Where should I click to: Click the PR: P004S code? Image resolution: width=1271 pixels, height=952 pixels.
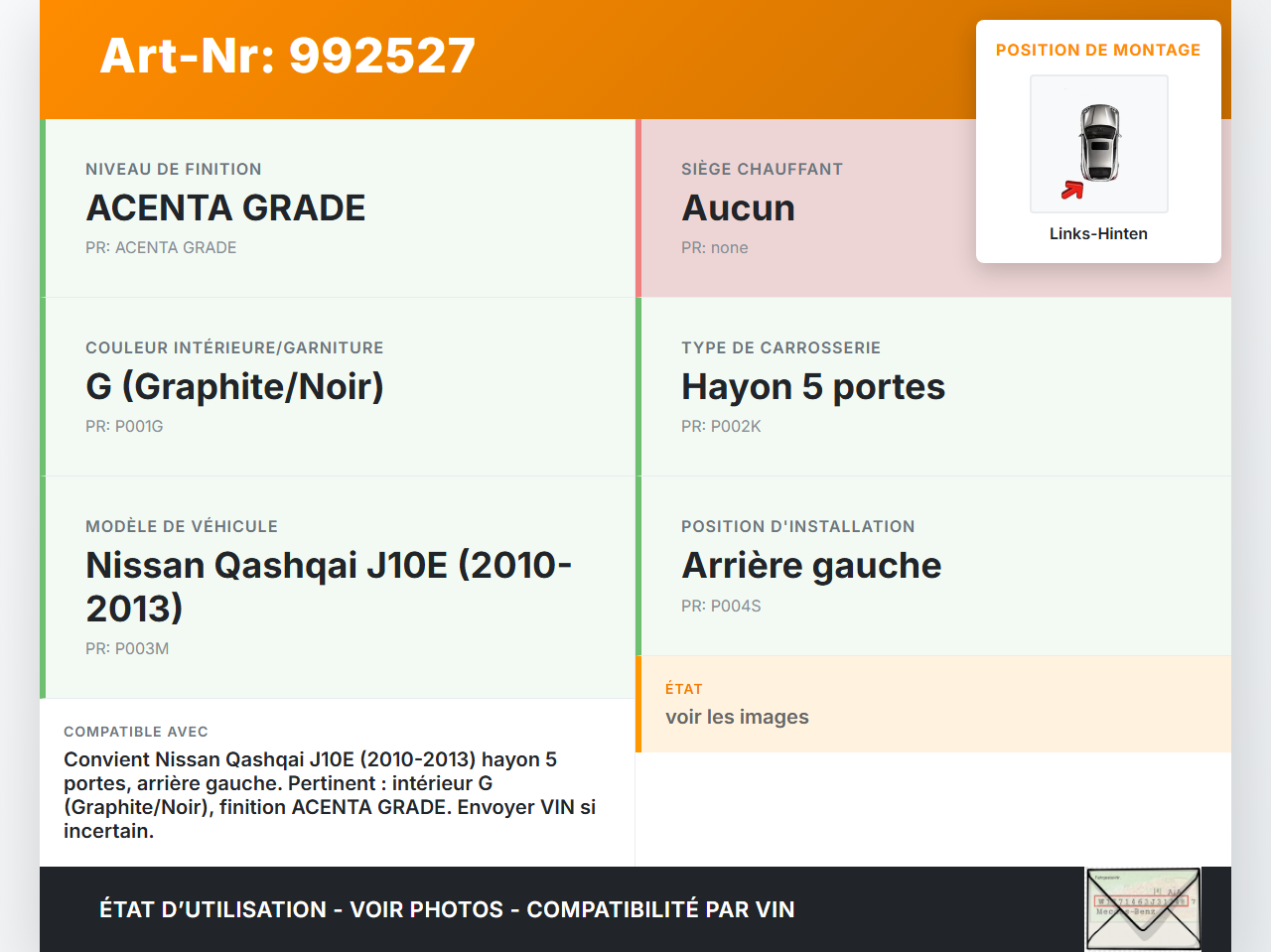721,606
